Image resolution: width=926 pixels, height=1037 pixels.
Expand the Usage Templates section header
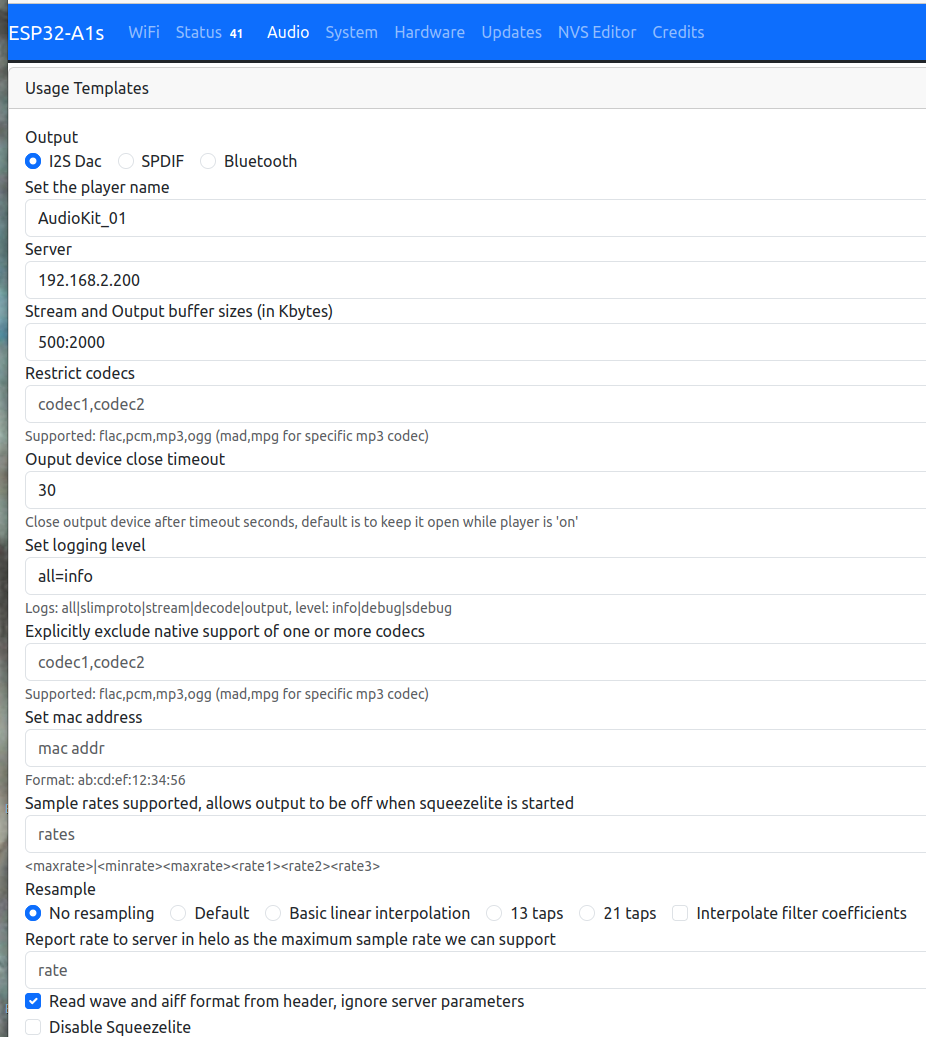click(87, 88)
